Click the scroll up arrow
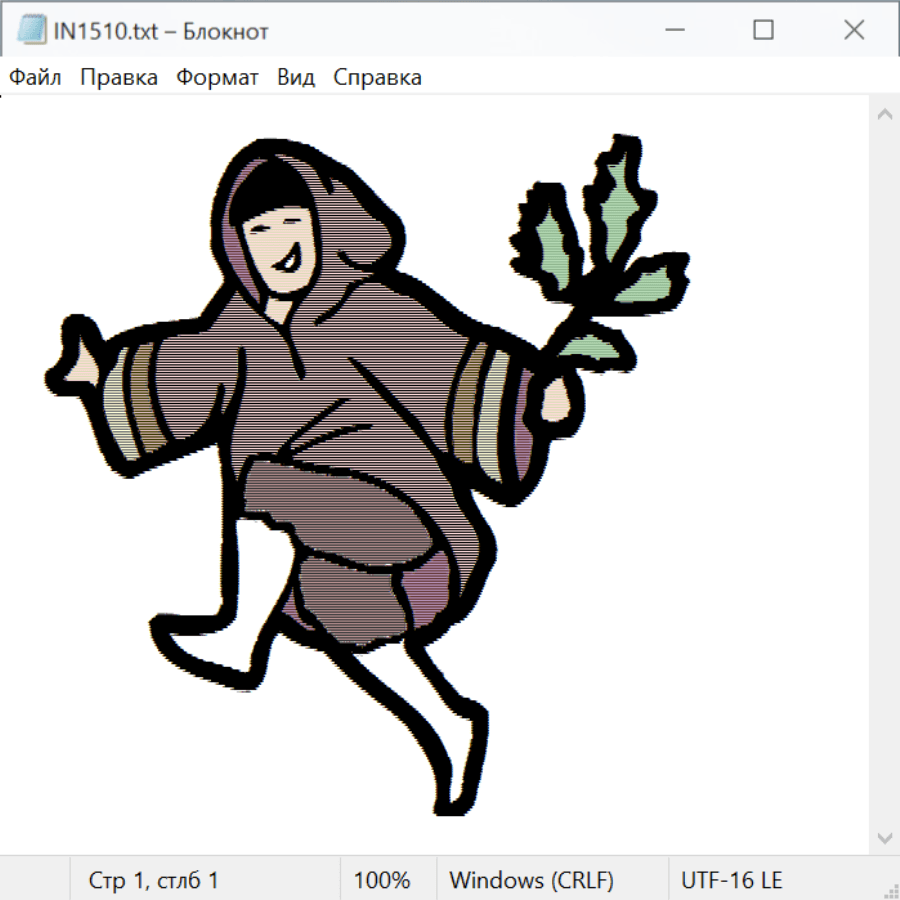 pos(884,114)
